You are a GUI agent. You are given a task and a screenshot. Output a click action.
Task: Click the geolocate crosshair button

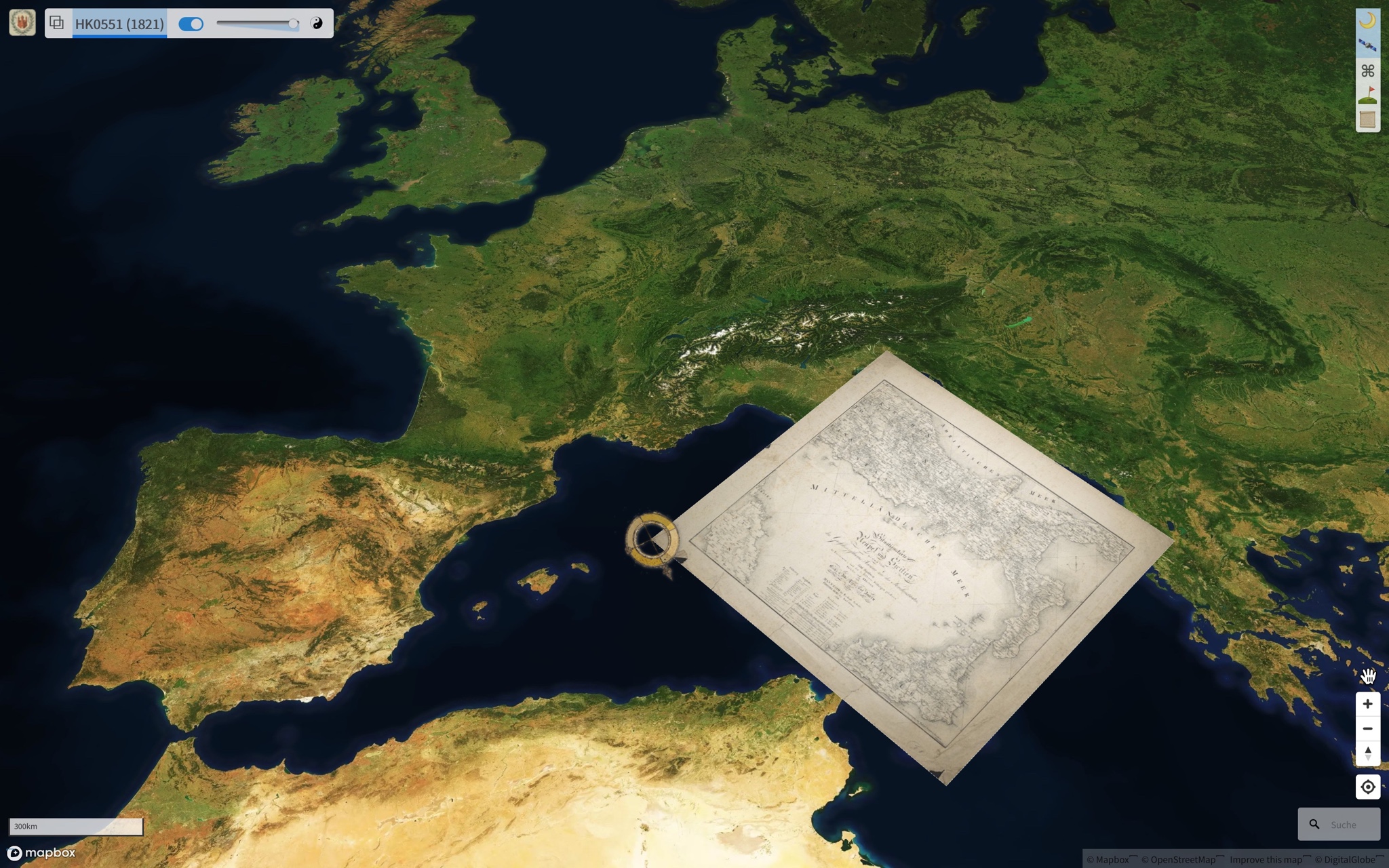tap(1367, 787)
